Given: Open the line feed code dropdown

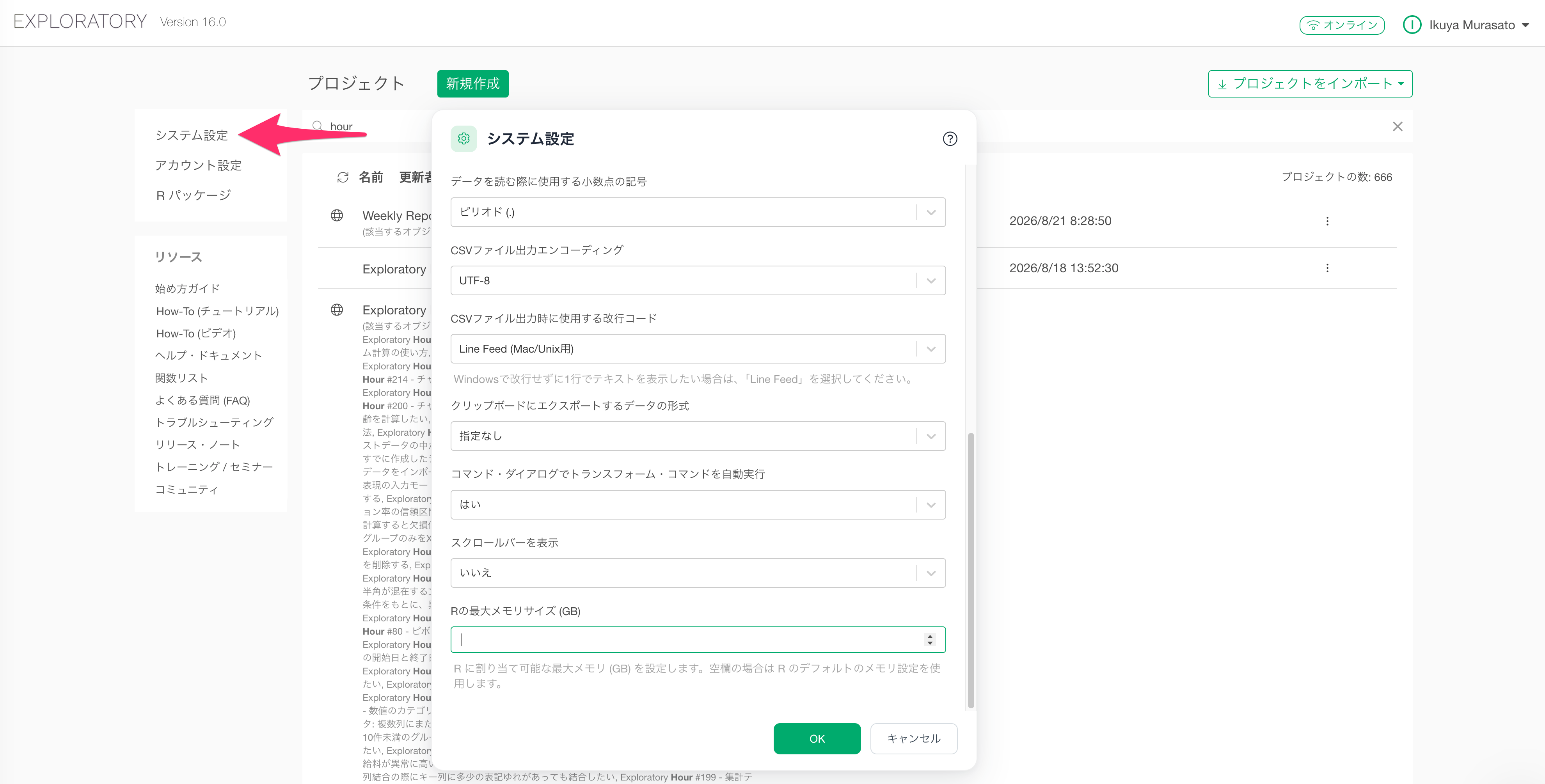Looking at the screenshot, I should [698, 349].
